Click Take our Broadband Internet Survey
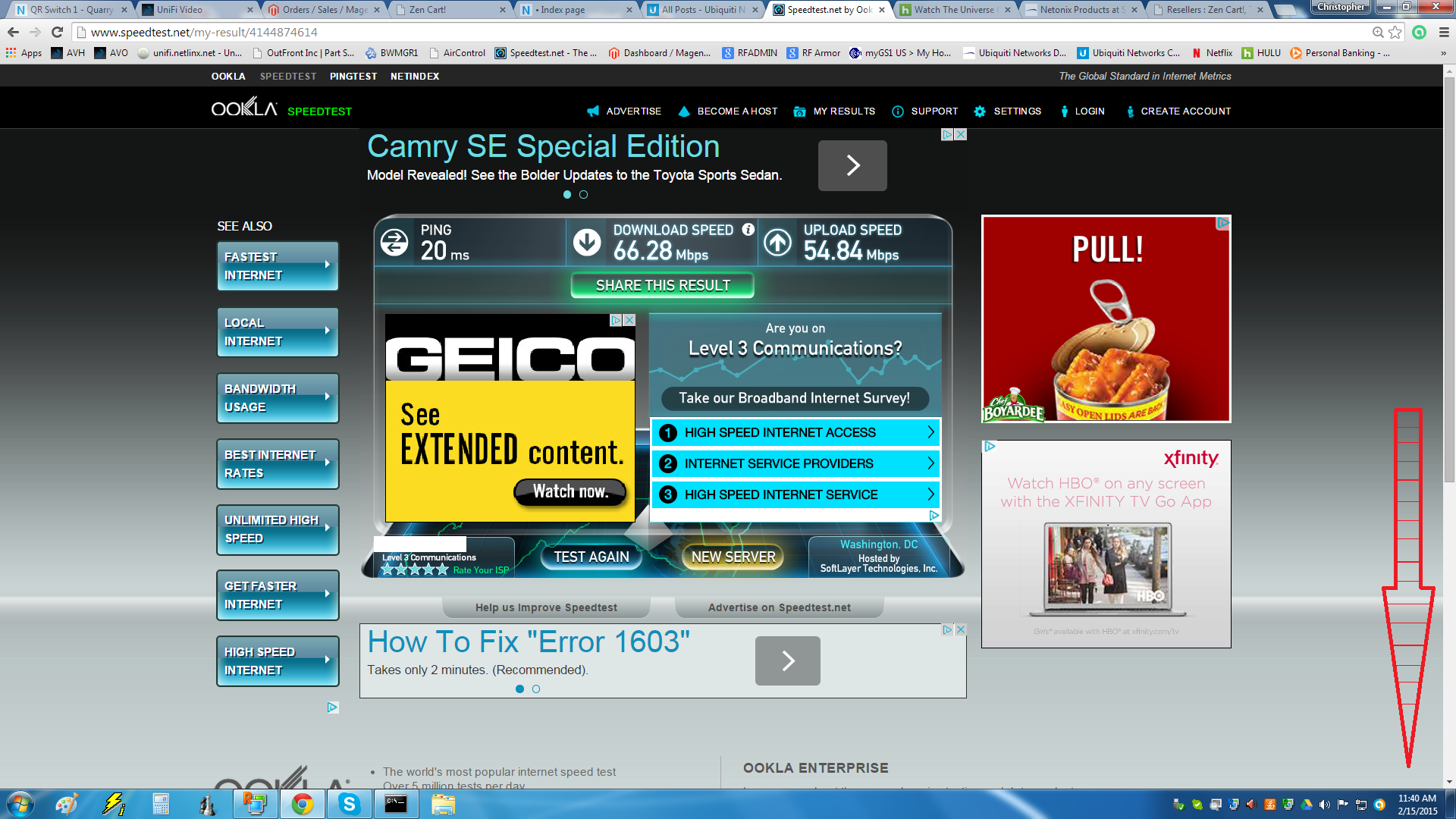Viewport: 1456px width, 819px height. click(794, 398)
